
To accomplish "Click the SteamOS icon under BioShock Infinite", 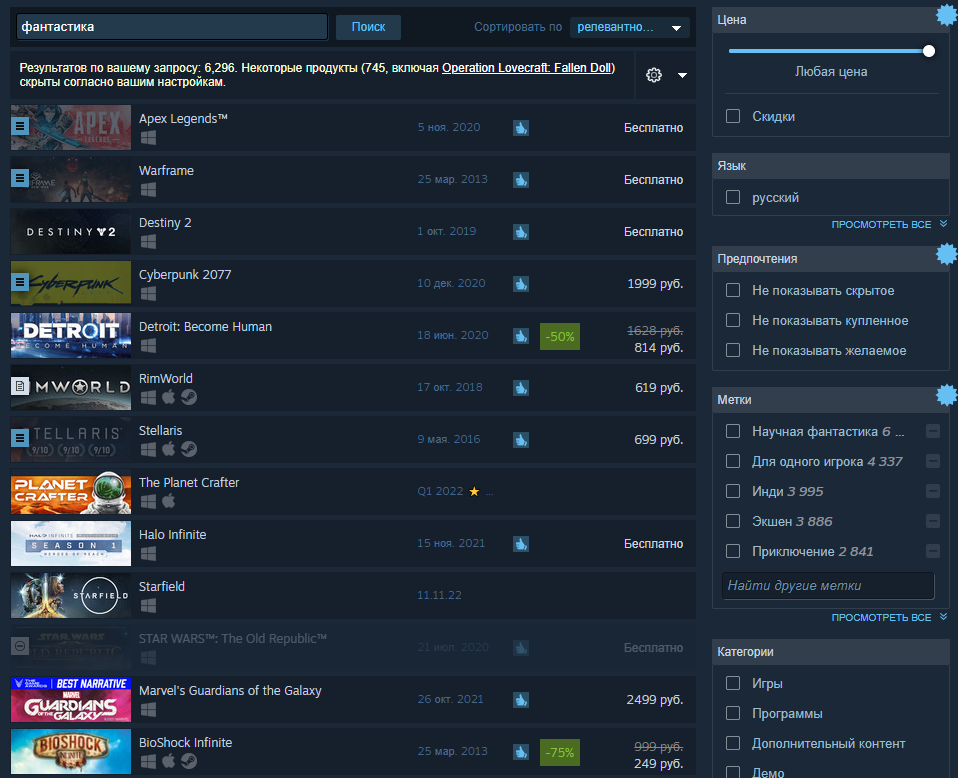I will point(189,761).
